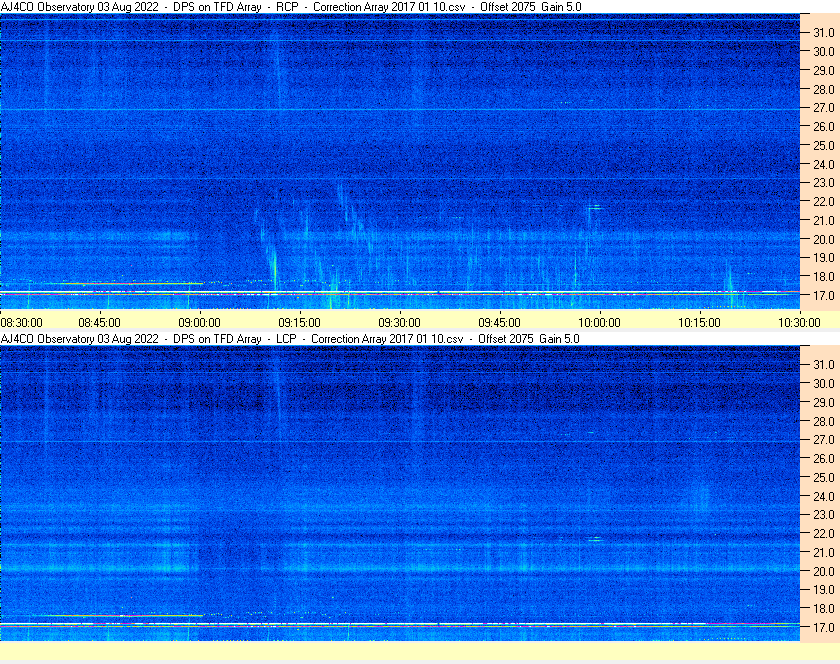The width and height of the screenshot is (840, 664).
Task: Click the LCP spectrogram title line
Action: [290, 339]
